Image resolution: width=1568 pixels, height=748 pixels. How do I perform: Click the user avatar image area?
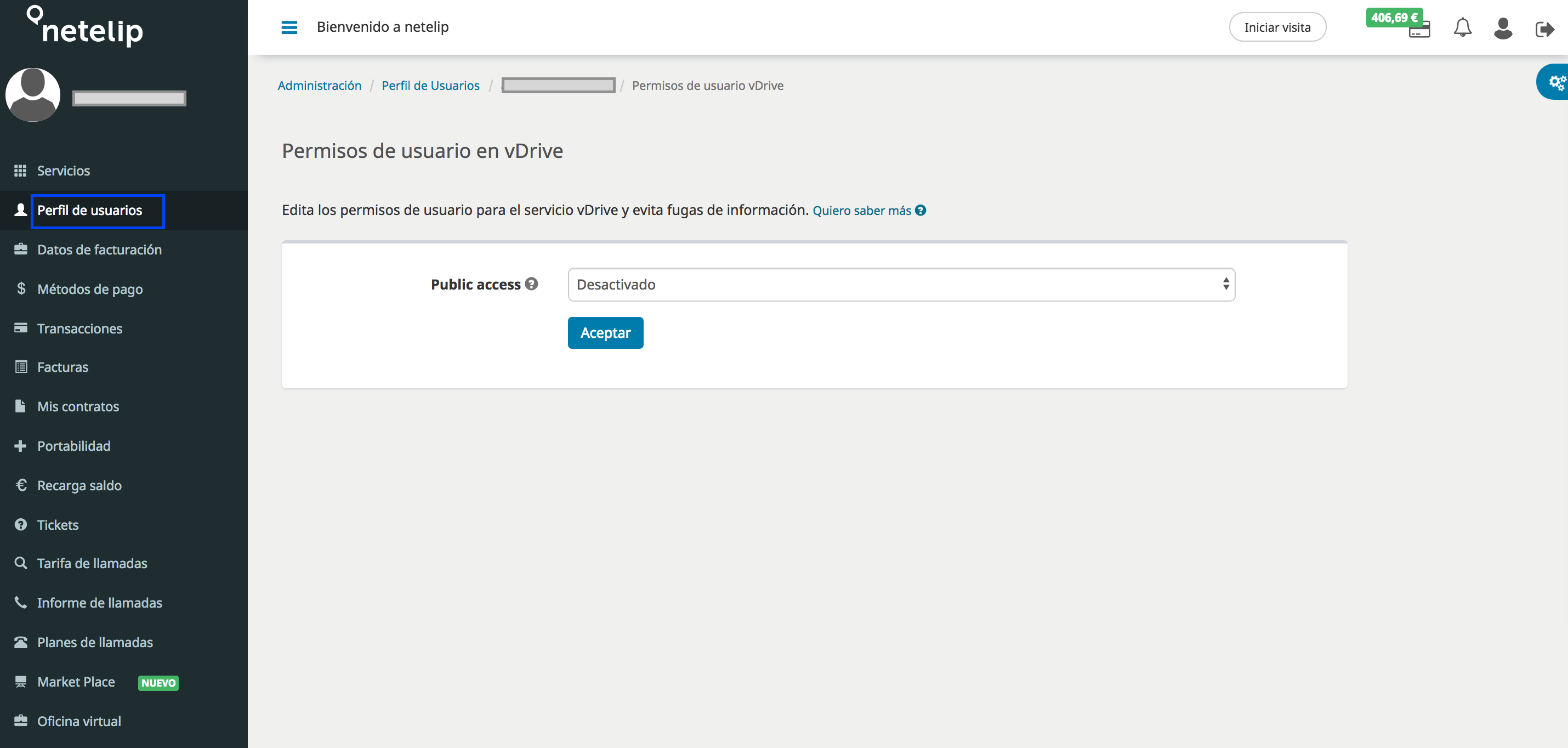coord(33,95)
